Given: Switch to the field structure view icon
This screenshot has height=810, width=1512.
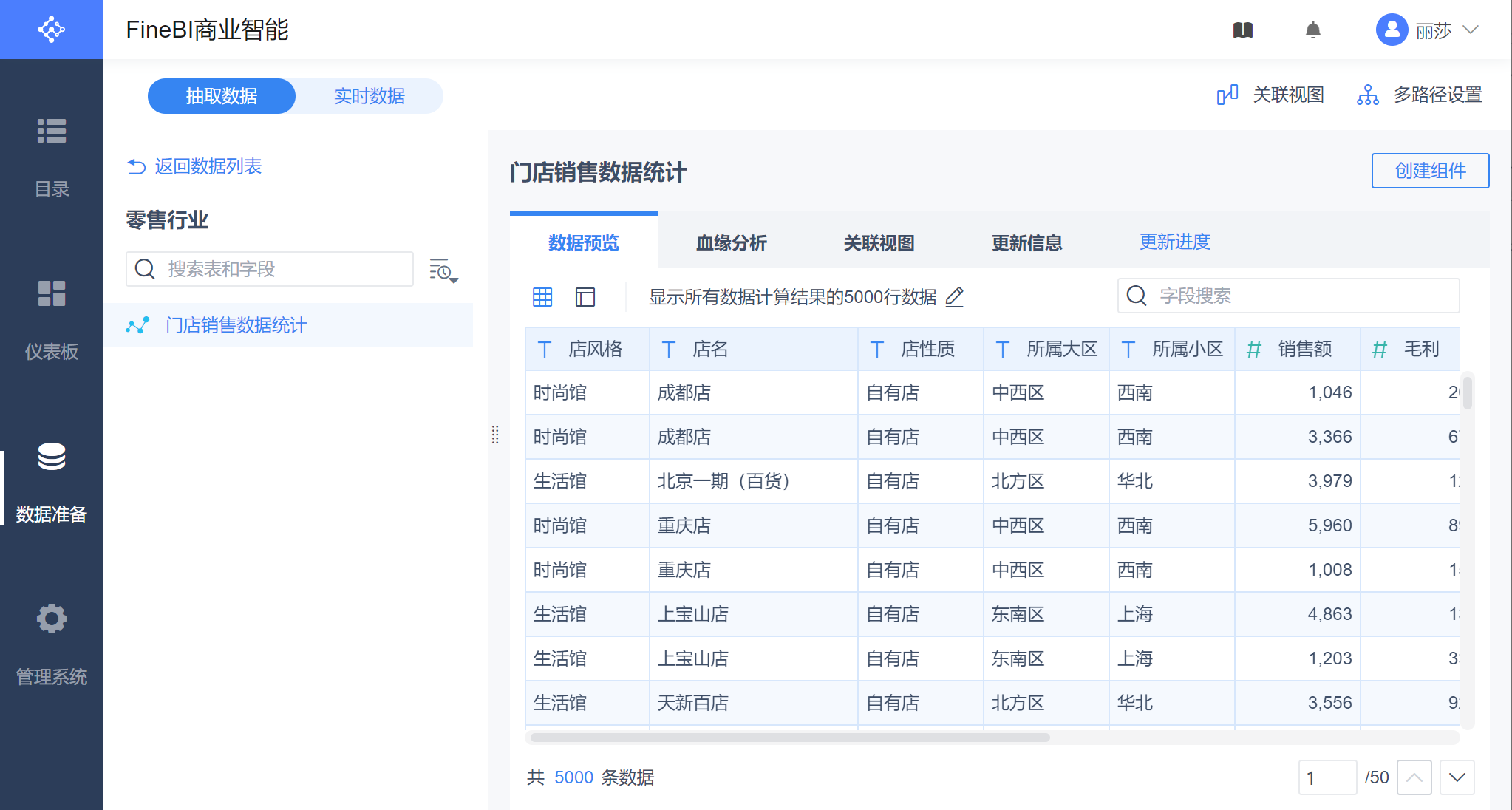Looking at the screenshot, I should (x=585, y=297).
